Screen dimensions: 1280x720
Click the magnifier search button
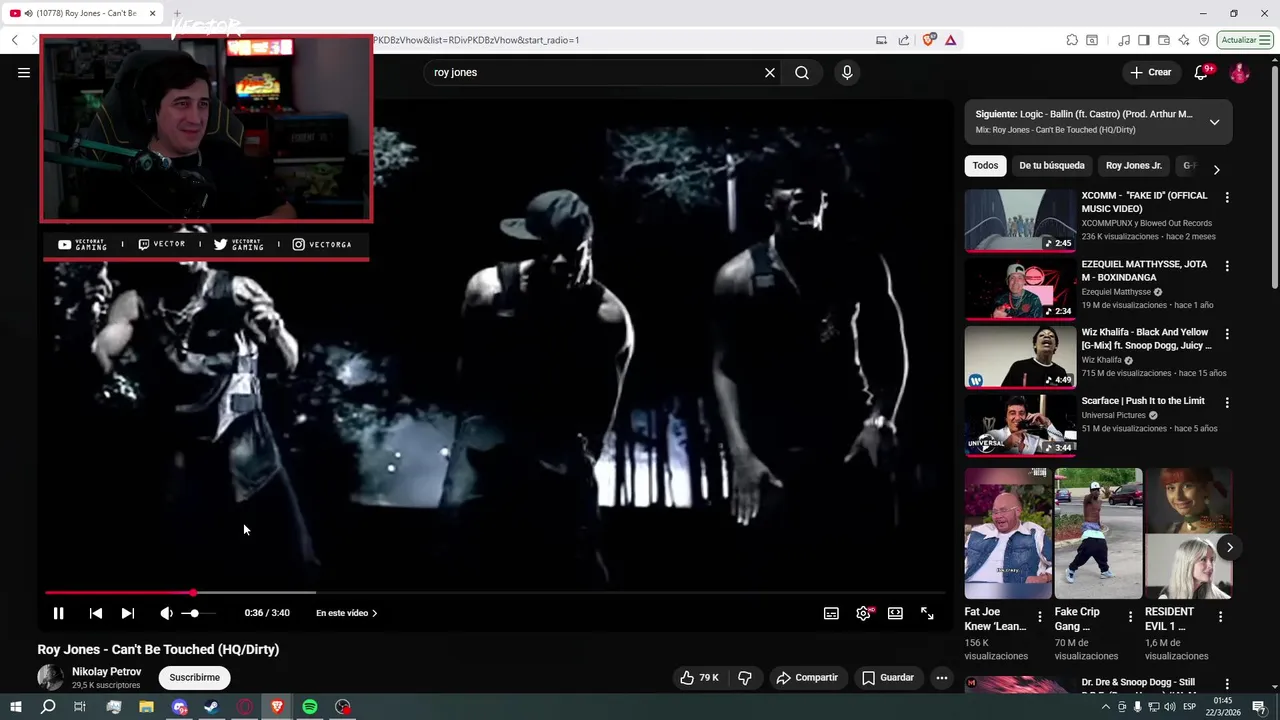802,72
